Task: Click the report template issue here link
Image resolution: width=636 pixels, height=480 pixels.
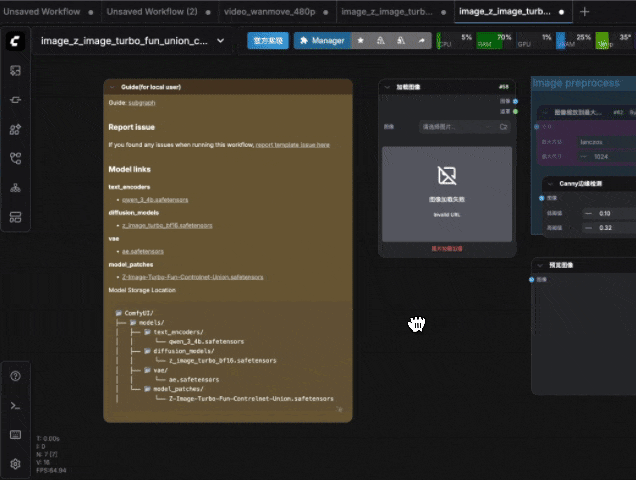Action: (292, 145)
